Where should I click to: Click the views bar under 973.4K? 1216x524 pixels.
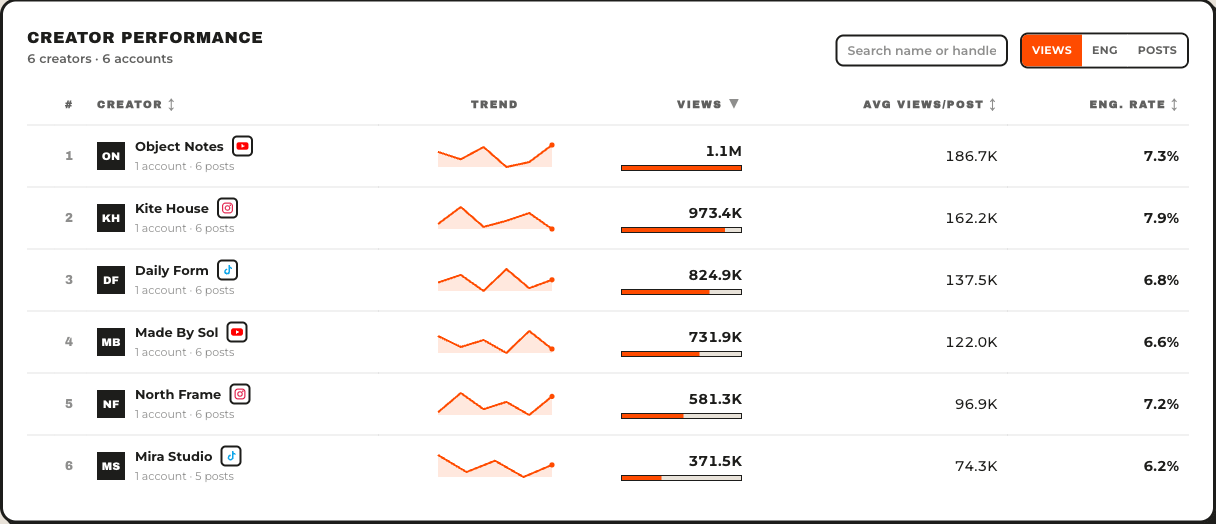coord(681,230)
